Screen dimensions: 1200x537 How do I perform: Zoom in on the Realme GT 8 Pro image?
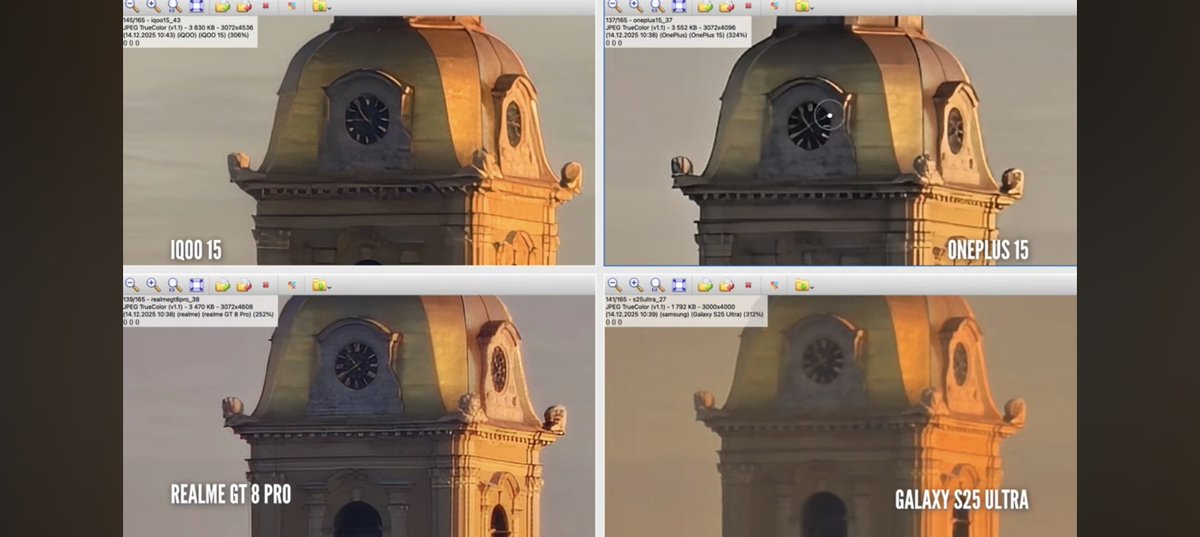click(154, 285)
